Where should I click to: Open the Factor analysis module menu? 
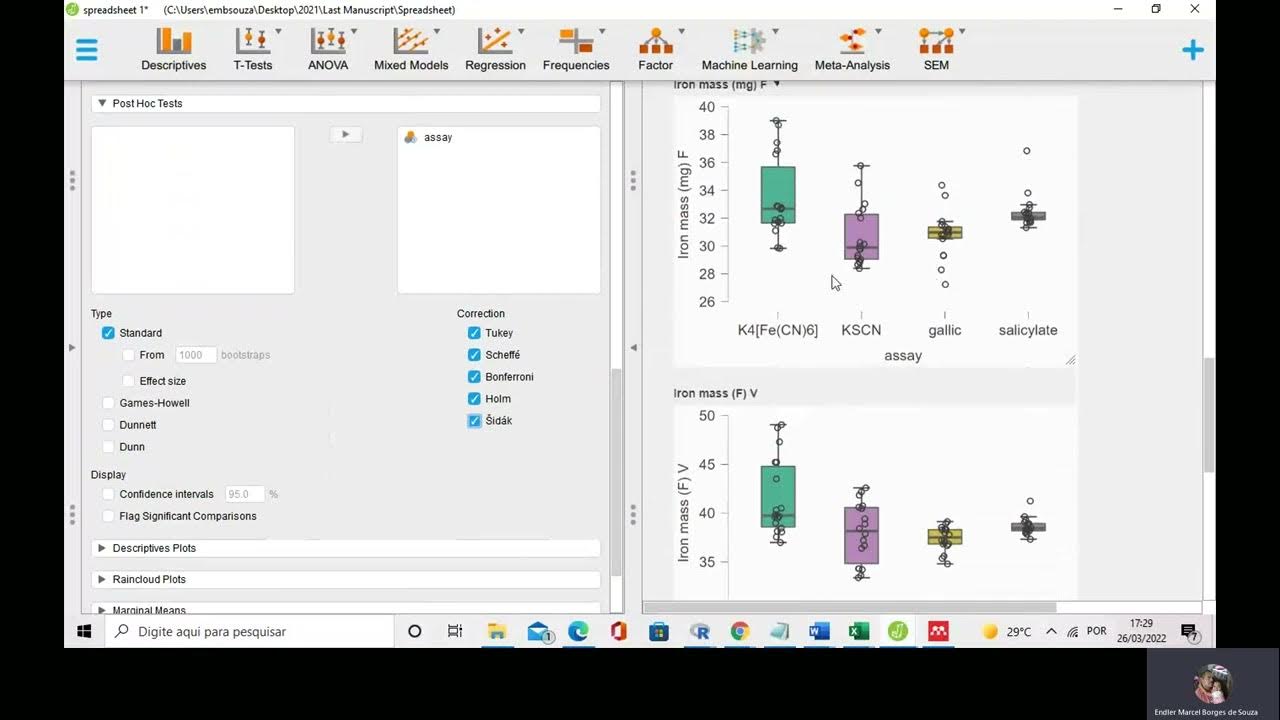pyautogui.click(x=656, y=49)
